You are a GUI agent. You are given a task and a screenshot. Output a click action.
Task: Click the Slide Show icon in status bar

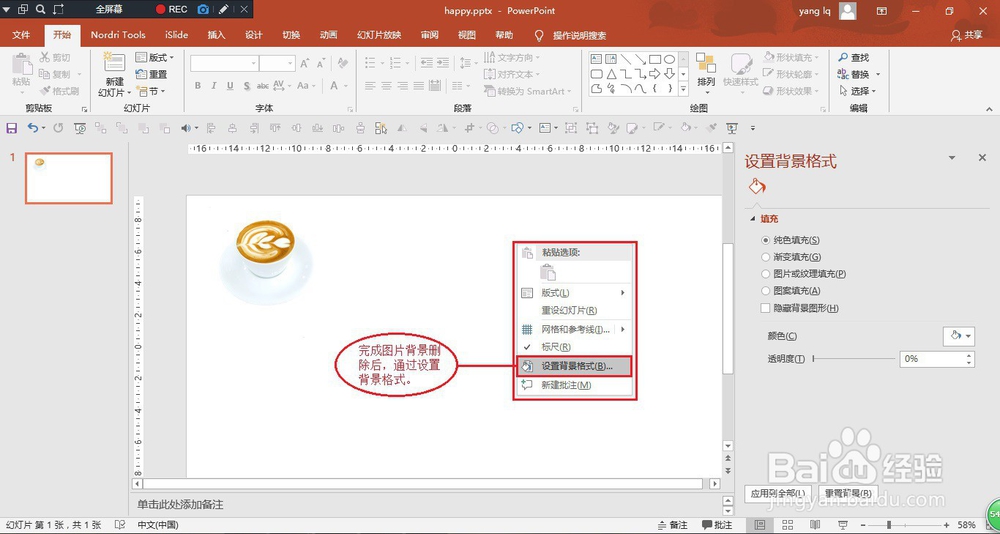click(843, 524)
